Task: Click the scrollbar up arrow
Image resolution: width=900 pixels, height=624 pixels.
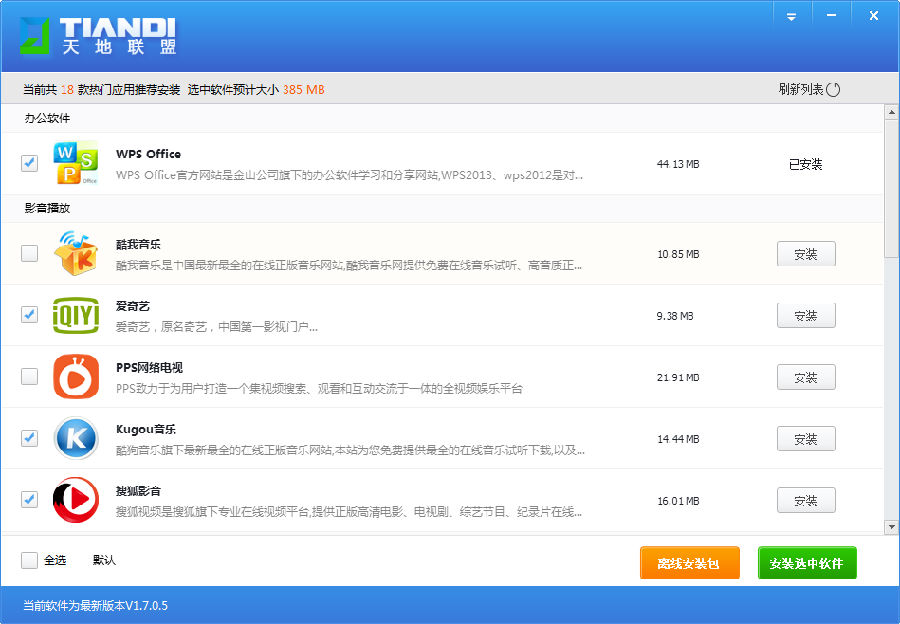Action: point(891,112)
